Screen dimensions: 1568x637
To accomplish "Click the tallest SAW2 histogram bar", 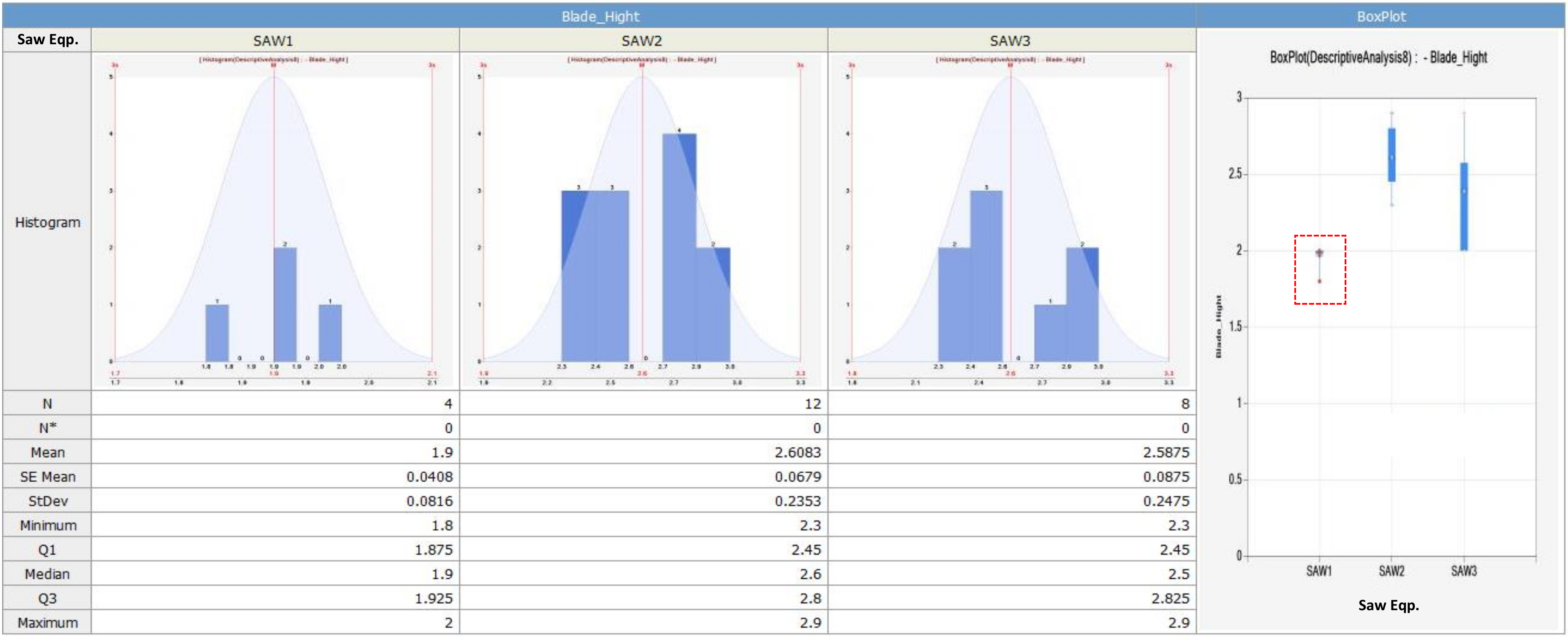I will pyautogui.click(x=679, y=247).
